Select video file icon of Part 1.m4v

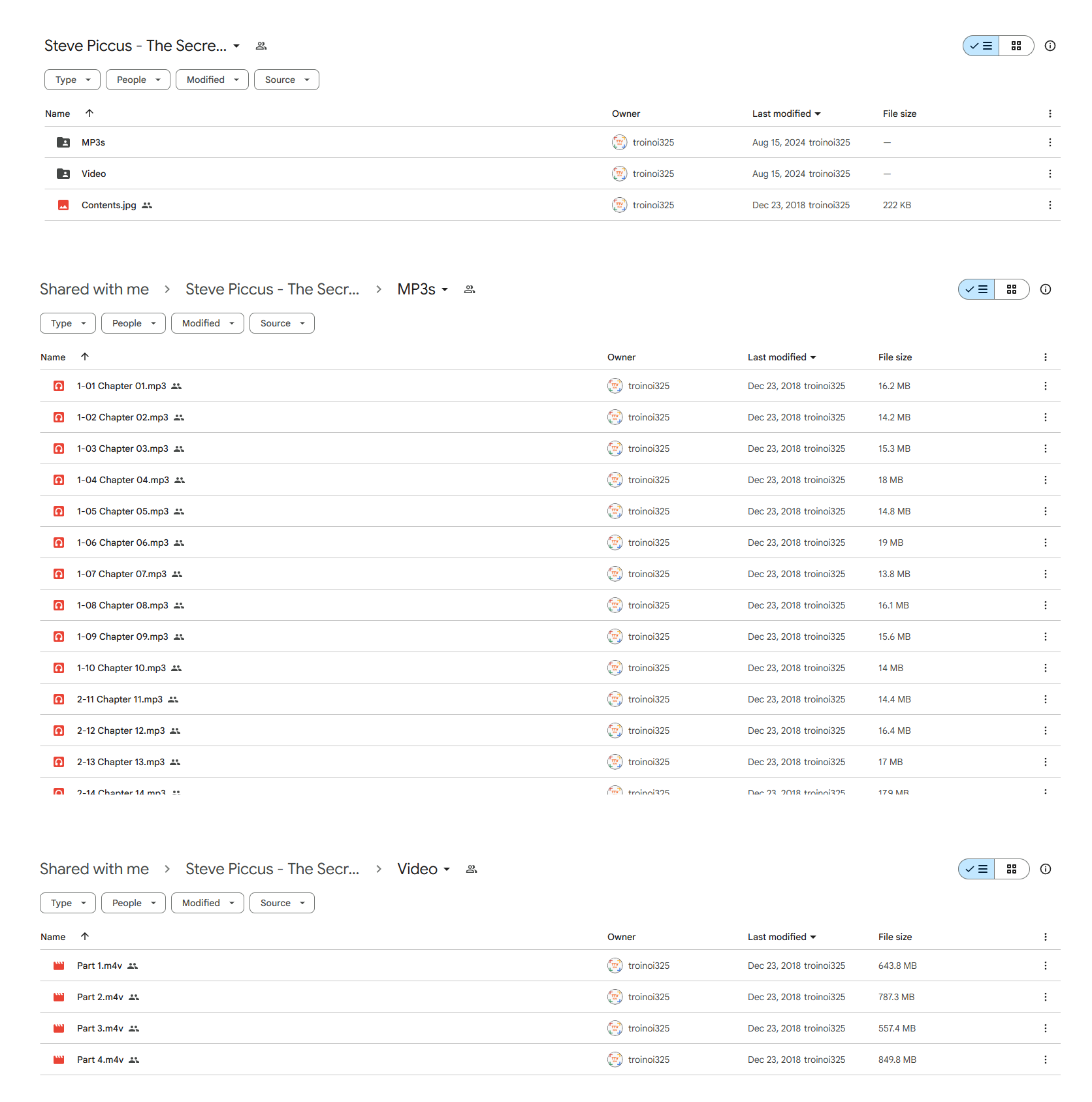point(59,966)
